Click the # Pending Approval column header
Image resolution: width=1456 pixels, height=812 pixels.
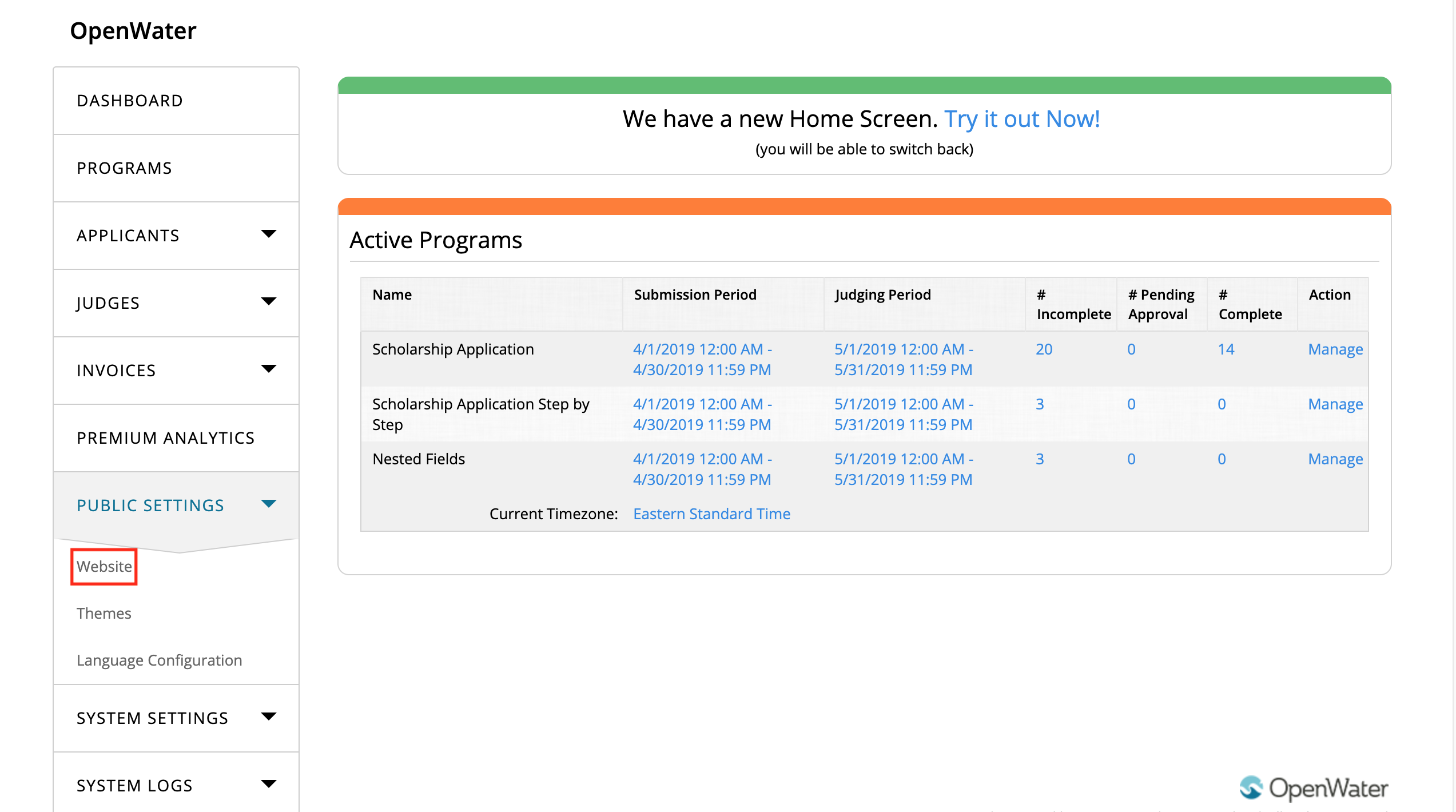coord(1161,304)
